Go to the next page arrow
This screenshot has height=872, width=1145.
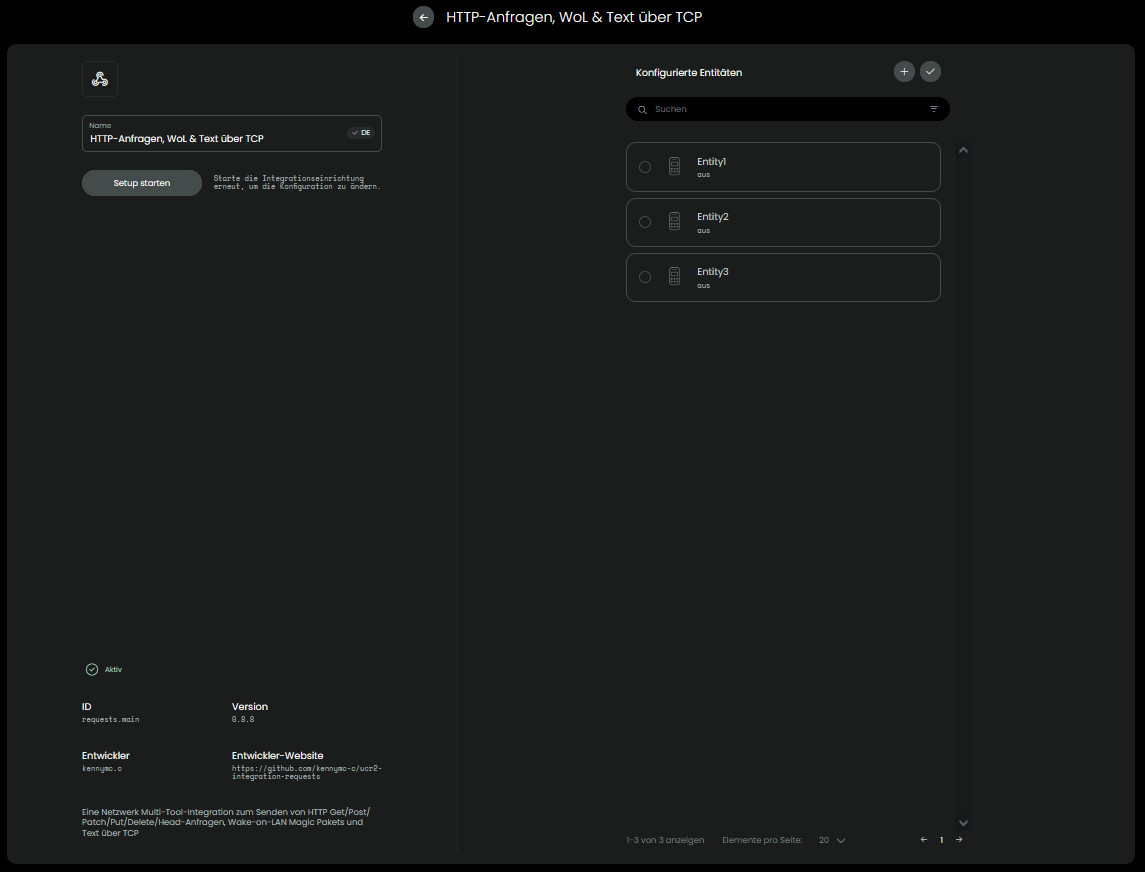click(x=959, y=840)
